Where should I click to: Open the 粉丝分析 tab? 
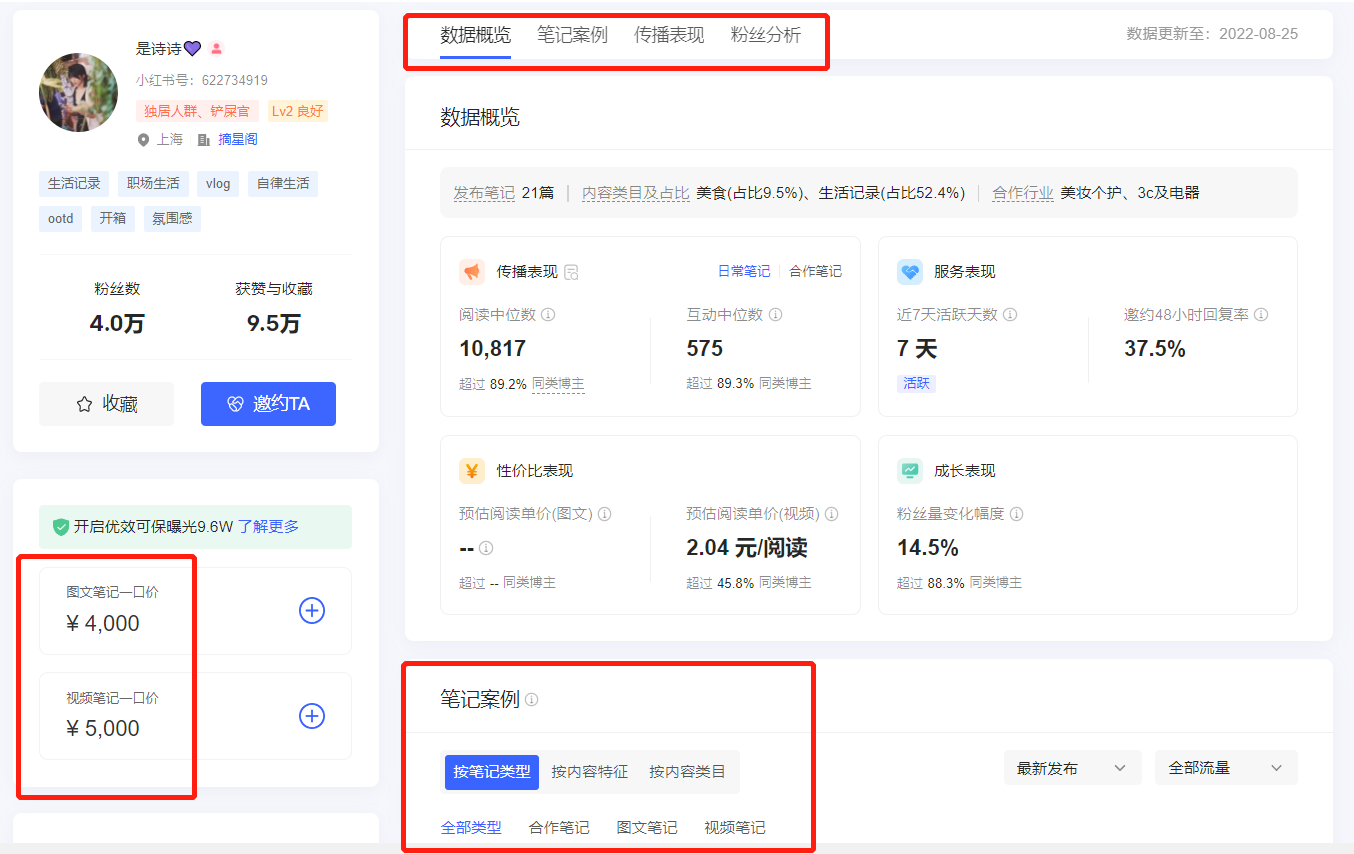tap(765, 35)
